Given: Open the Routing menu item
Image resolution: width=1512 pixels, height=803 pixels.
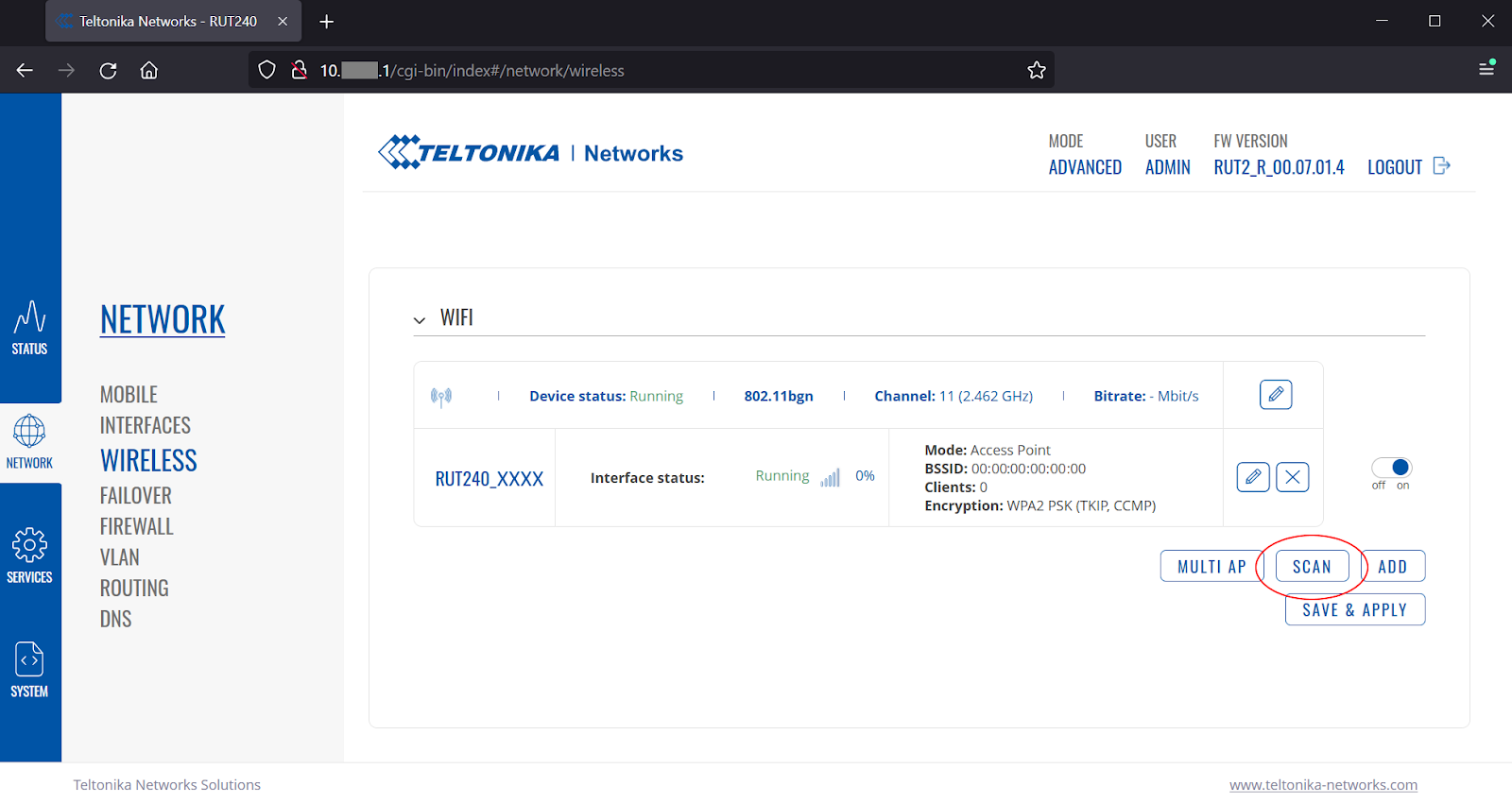Looking at the screenshot, I should point(134,588).
